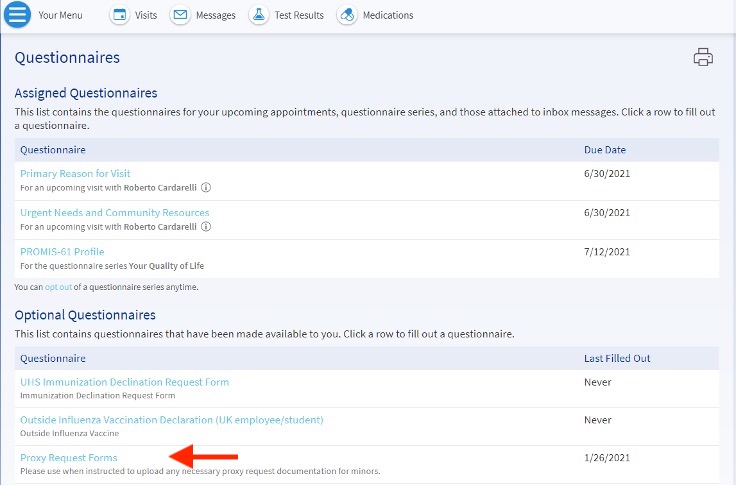Click the Assigned Questionnaires heading
The width and height of the screenshot is (736, 486).
[x=86, y=93]
